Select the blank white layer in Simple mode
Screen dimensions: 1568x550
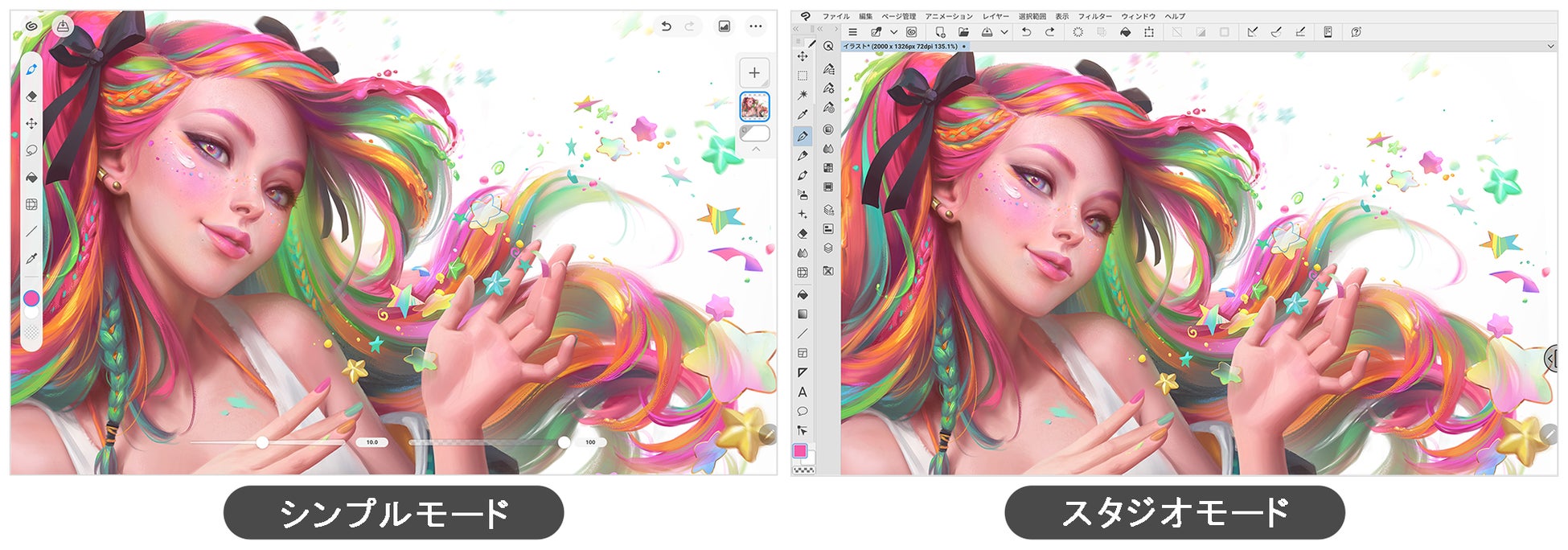click(x=754, y=133)
